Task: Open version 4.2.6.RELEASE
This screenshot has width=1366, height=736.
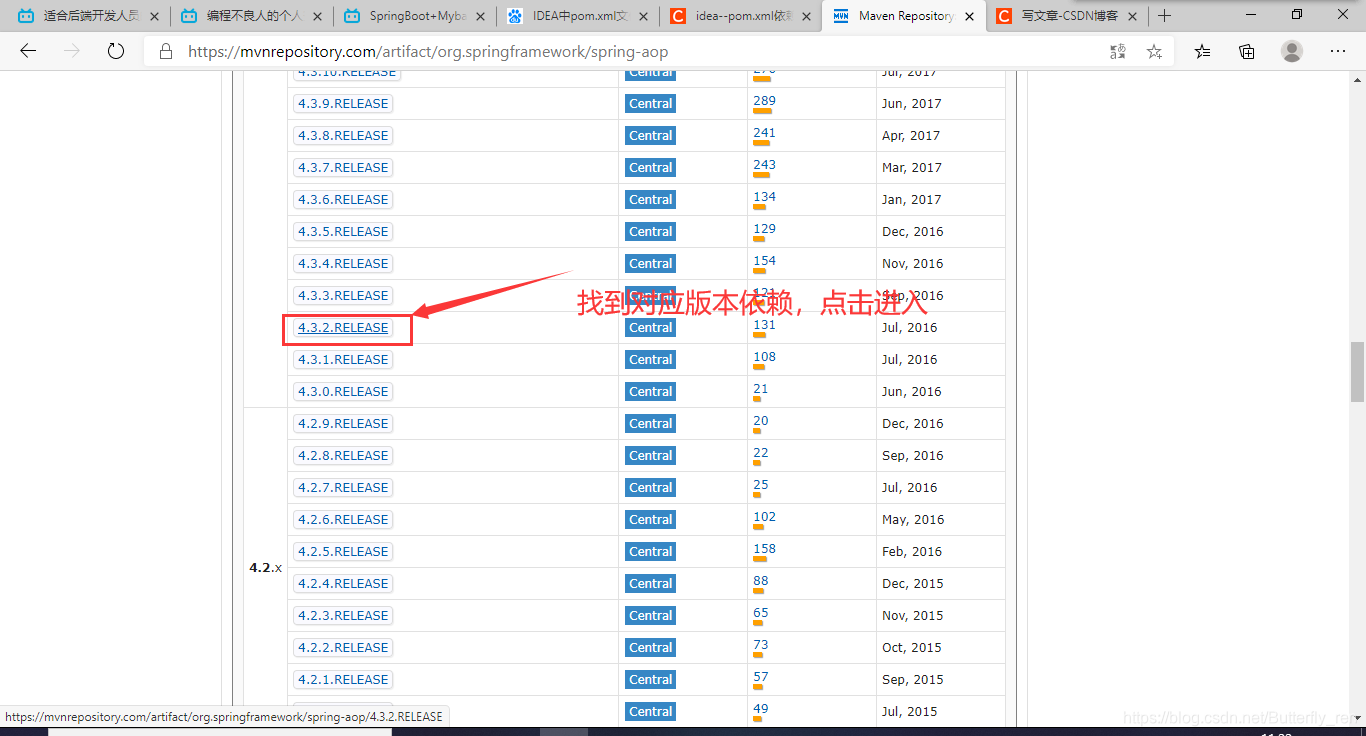Action: [x=343, y=519]
